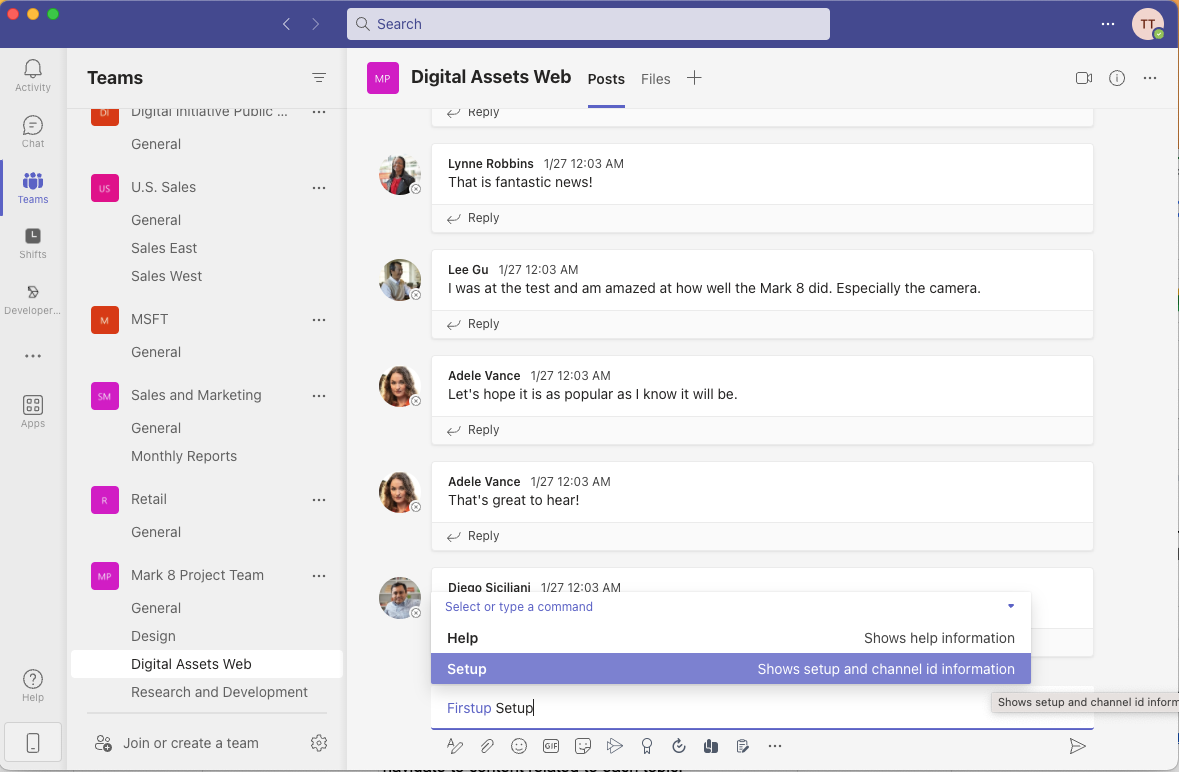Open channel more options in the header
The image size is (1179, 772).
(1150, 78)
